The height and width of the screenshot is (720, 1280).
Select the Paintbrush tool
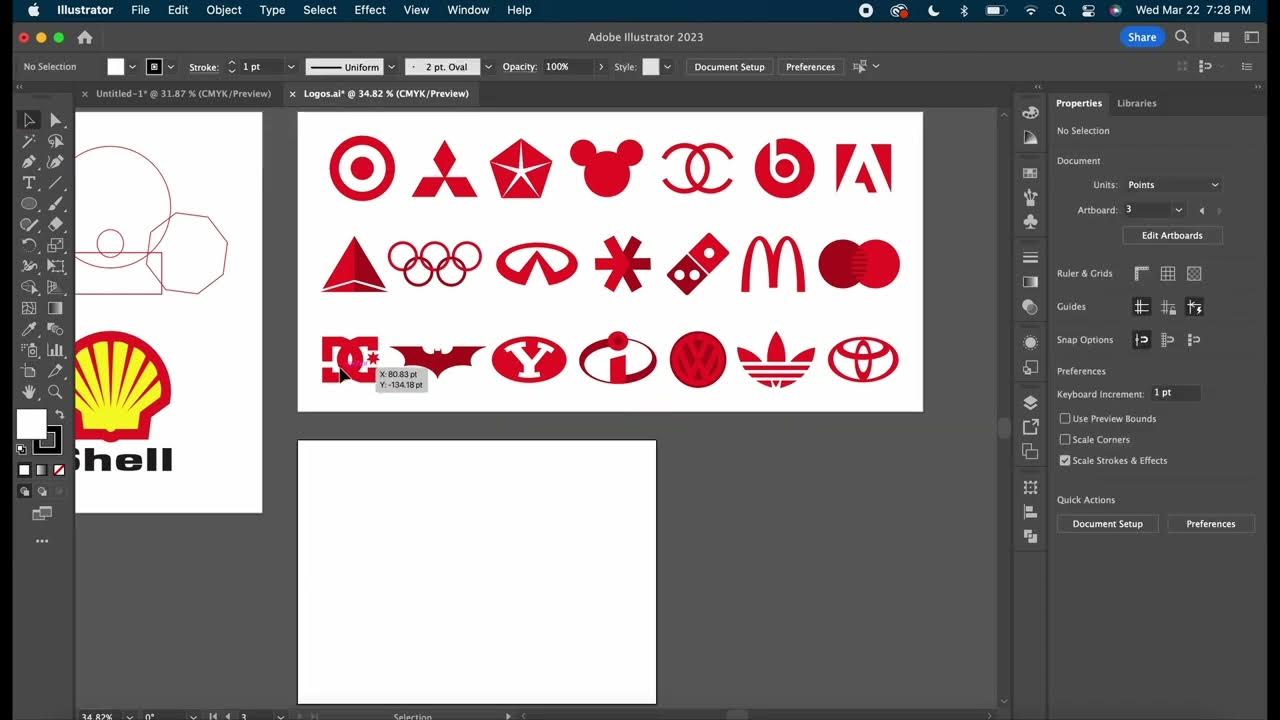point(55,204)
